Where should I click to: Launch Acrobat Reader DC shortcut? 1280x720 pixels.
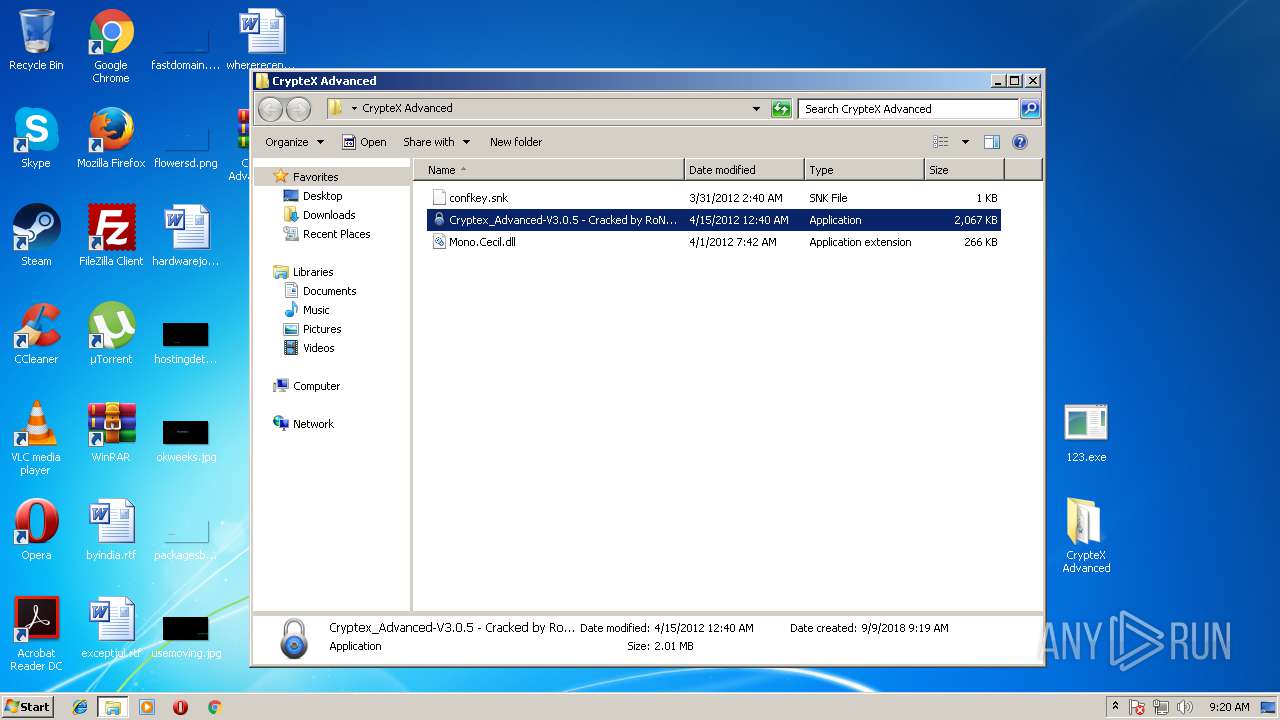(x=36, y=634)
